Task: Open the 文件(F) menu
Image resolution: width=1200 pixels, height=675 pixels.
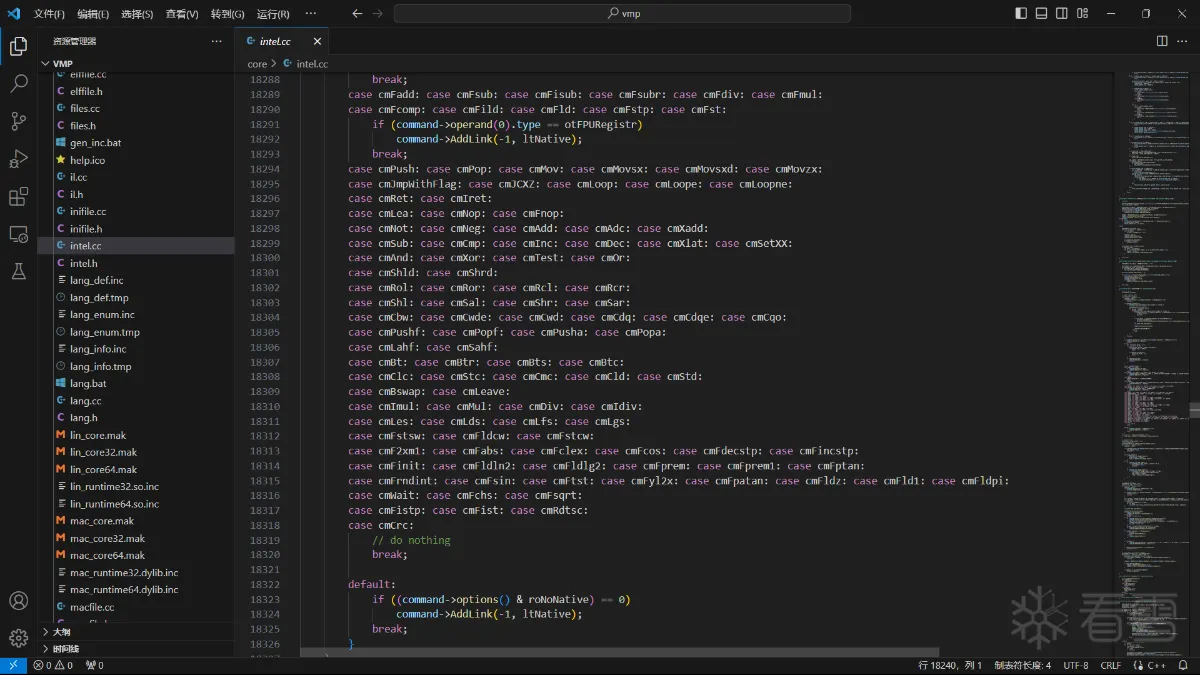Action: [49, 14]
